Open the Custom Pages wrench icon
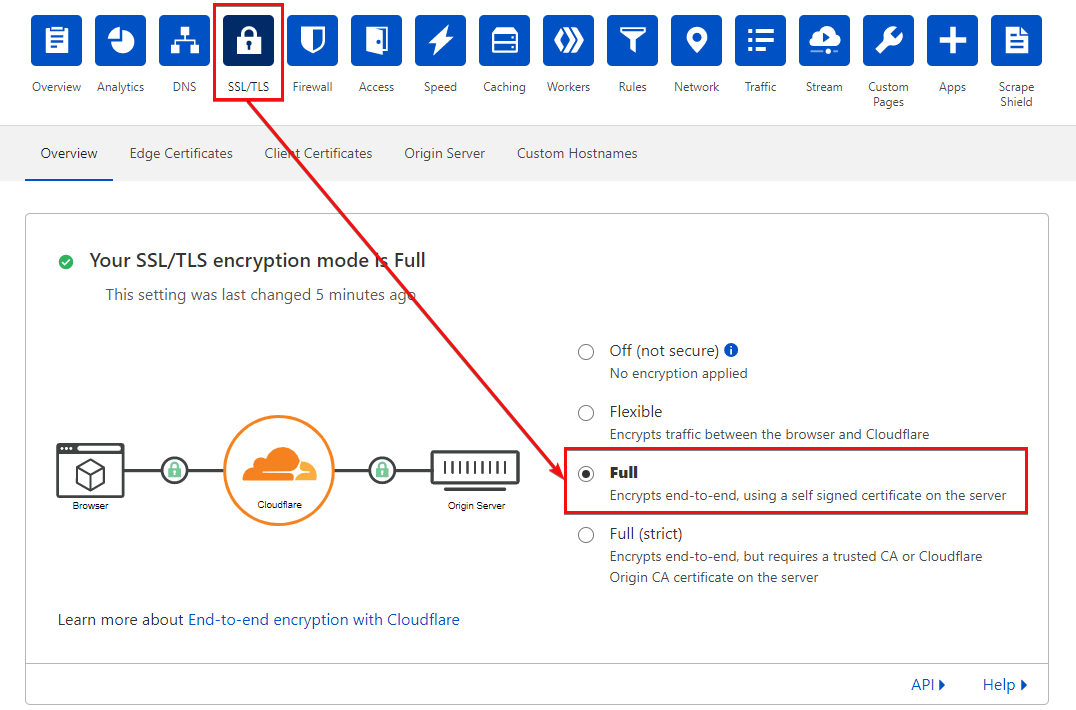Image resolution: width=1076 pixels, height=710 pixels. (888, 40)
